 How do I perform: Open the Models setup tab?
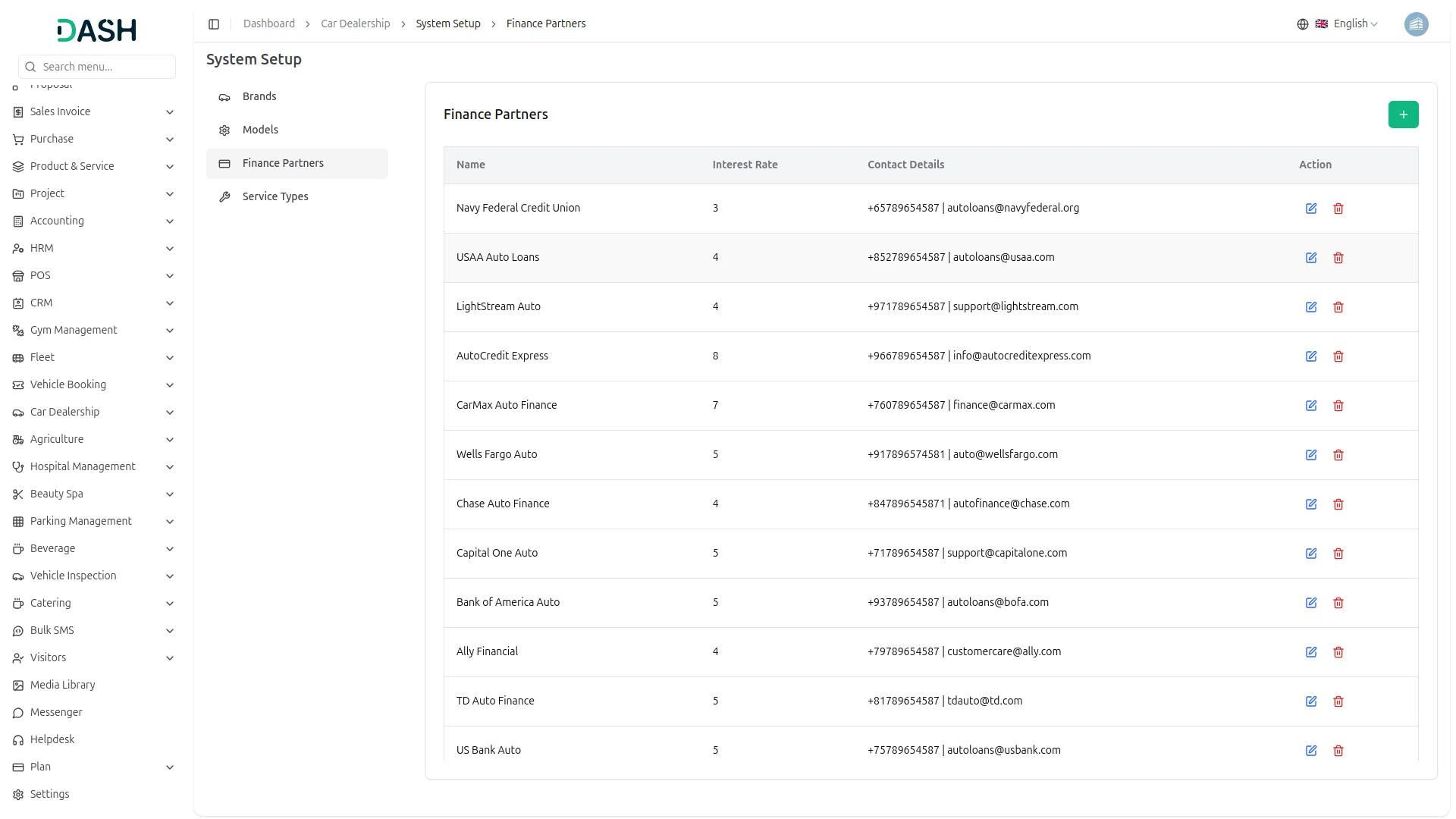point(297,130)
